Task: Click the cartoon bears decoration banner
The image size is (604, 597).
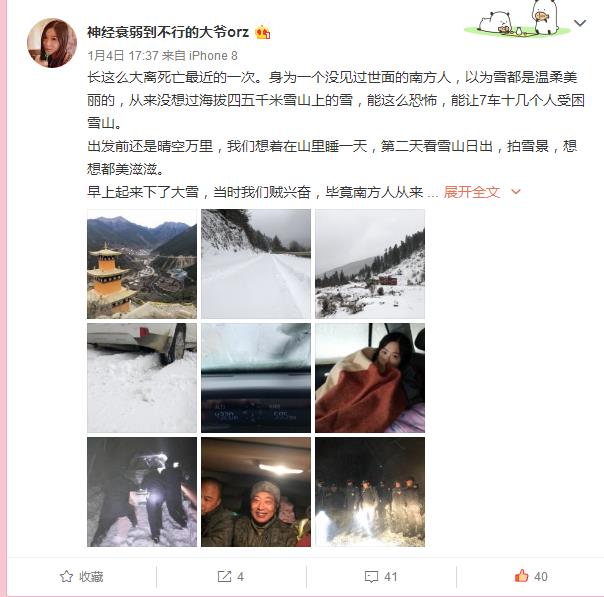Action: 516,19
